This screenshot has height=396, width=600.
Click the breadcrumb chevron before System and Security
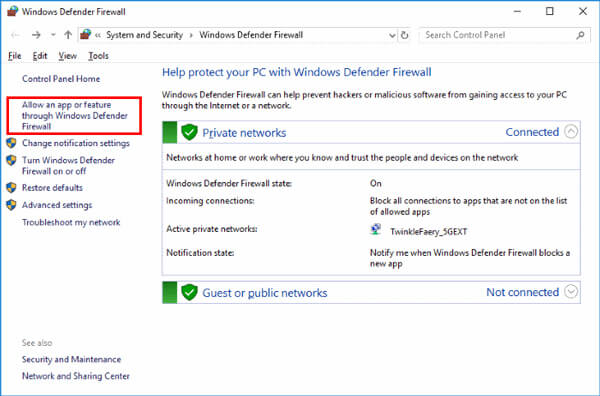tap(98, 35)
